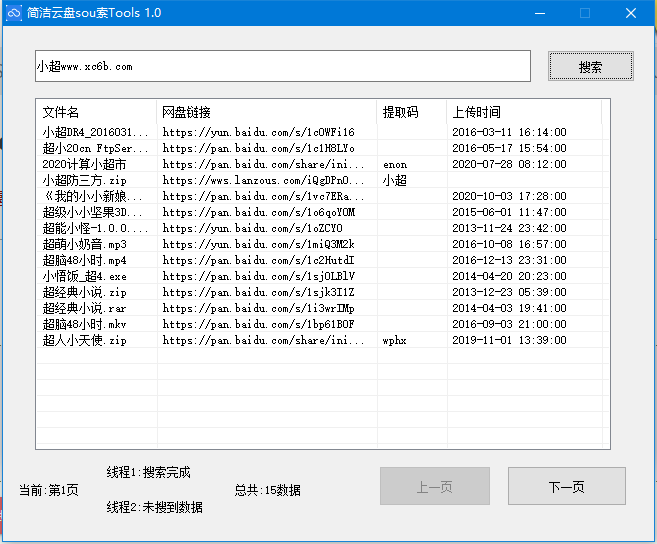Image resolution: width=657 pixels, height=544 pixels.
Task: Select file 2020计算小超市
Action: pos(84,164)
